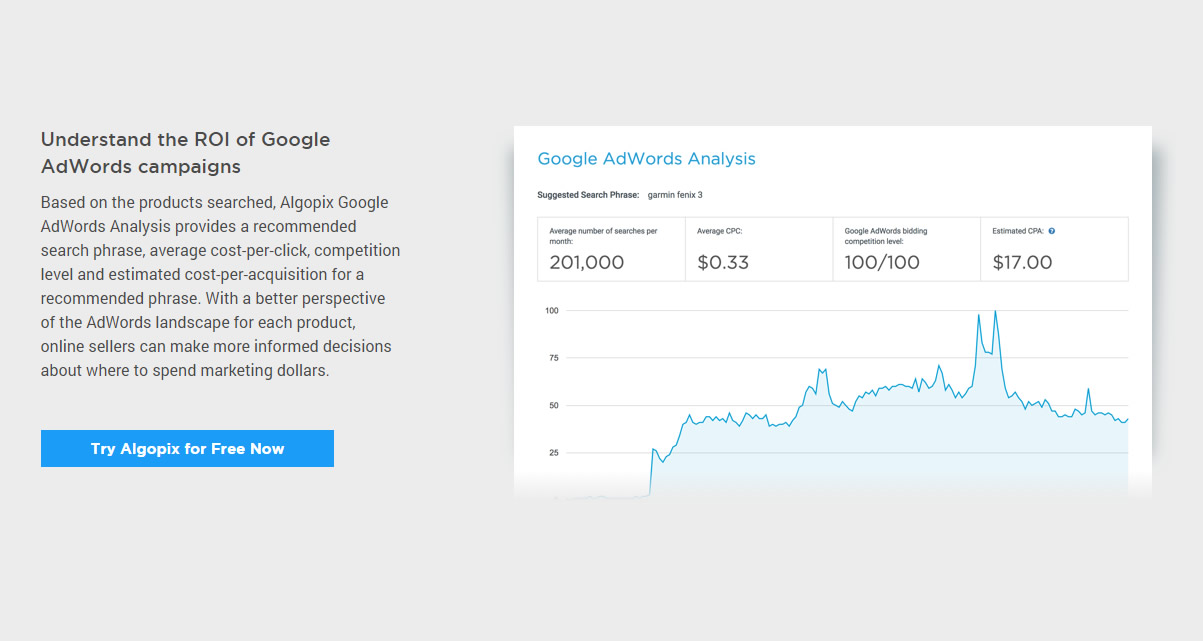Viewport: 1203px width, 641px height.
Task: Click the Estimated CPA label text
Action: pyautogui.click(x=1018, y=231)
